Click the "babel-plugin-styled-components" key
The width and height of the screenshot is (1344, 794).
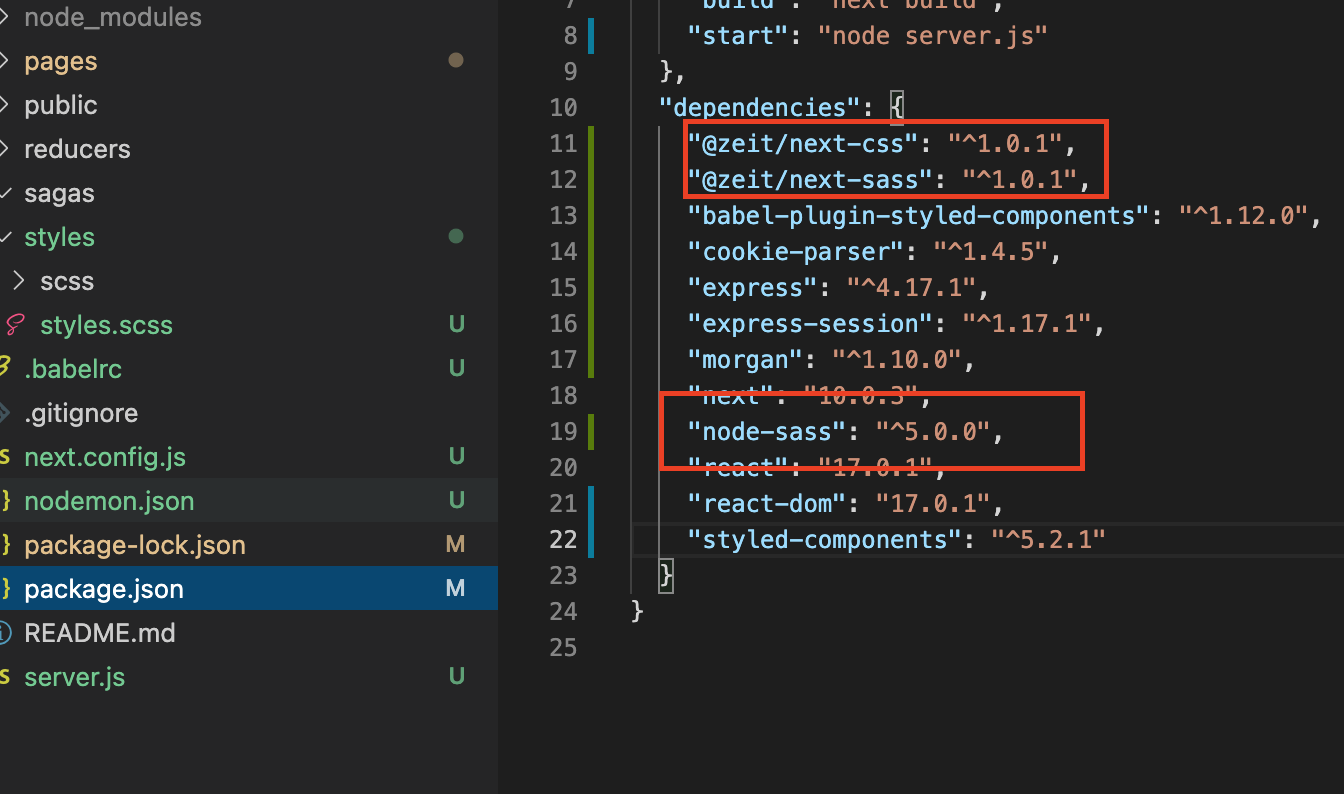pos(919,215)
